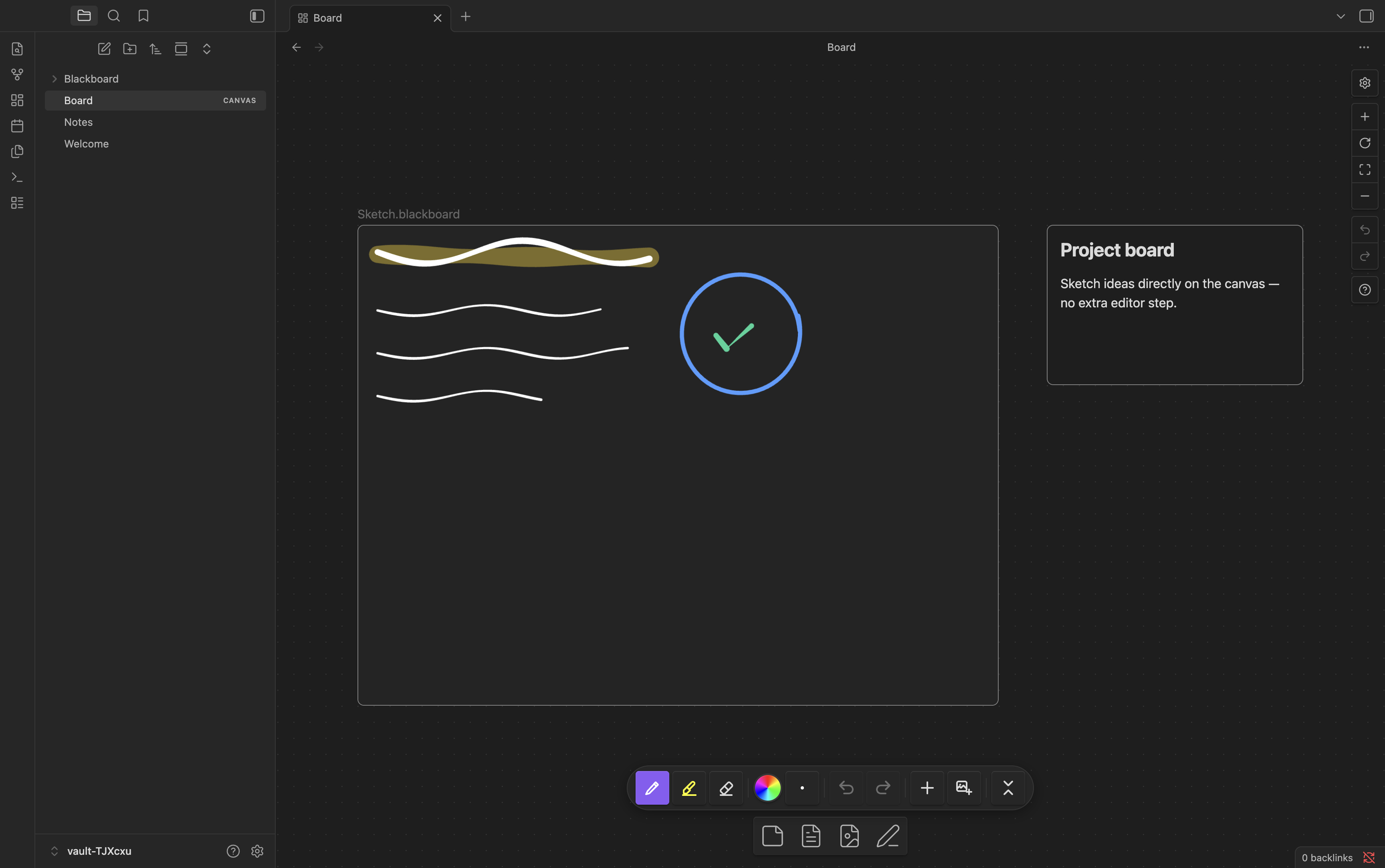Open canvas help button
Viewport: 1385px width, 868px height.
[1365, 290]
